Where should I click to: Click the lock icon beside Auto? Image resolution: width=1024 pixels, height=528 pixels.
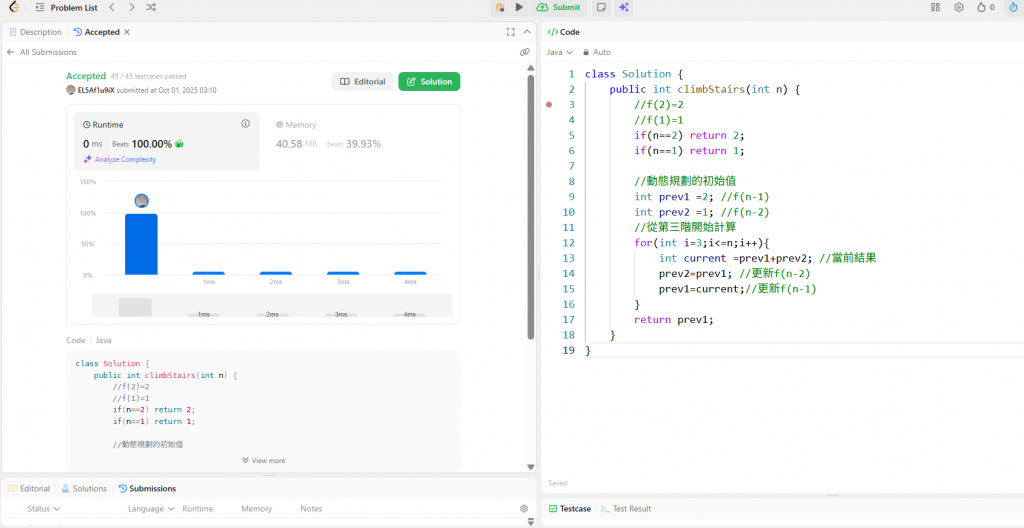[x=586, y=52]
